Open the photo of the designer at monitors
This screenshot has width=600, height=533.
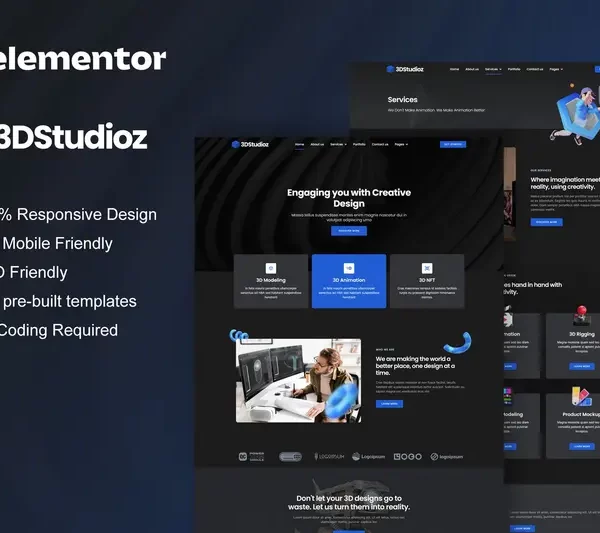pyautogui.click(x=298, y=380)
